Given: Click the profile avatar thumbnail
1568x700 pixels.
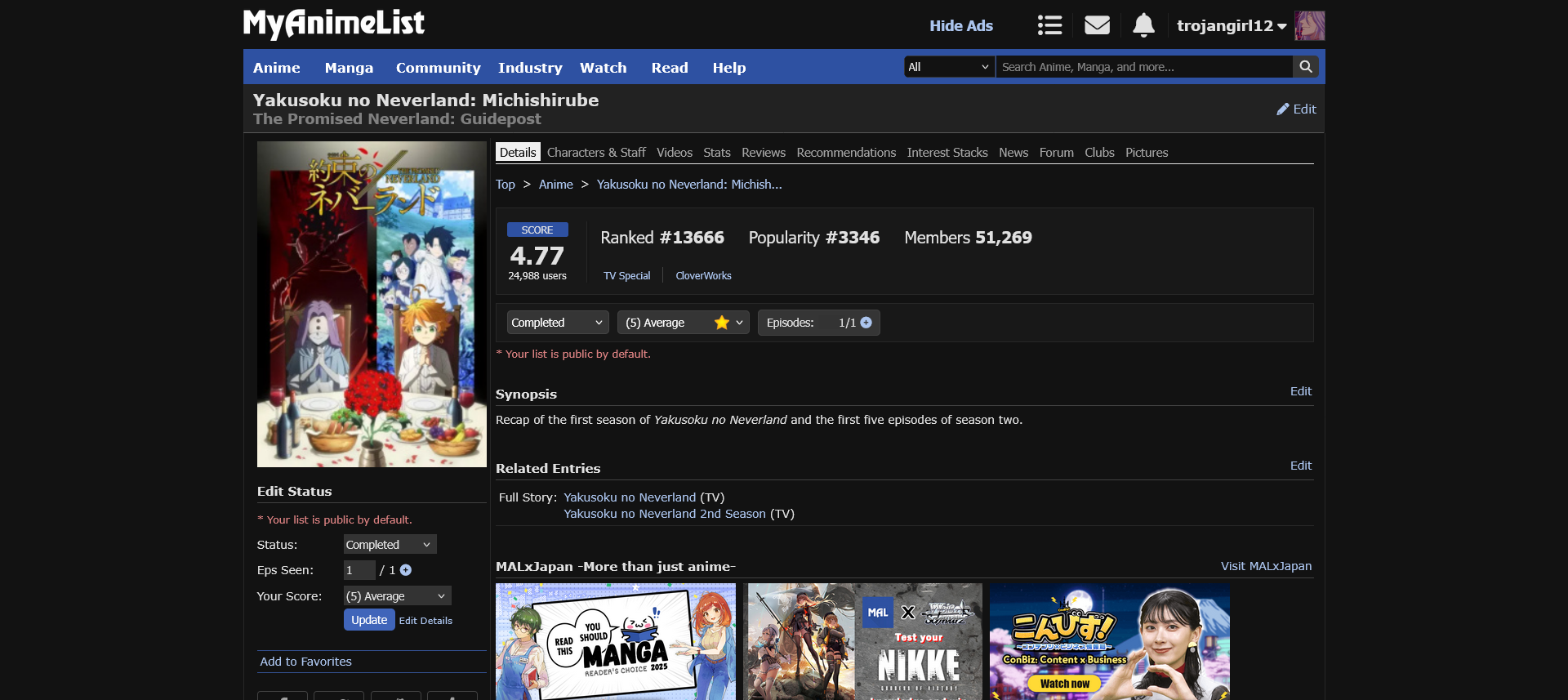Looking at the screenshot, I should coord(1309,25).
